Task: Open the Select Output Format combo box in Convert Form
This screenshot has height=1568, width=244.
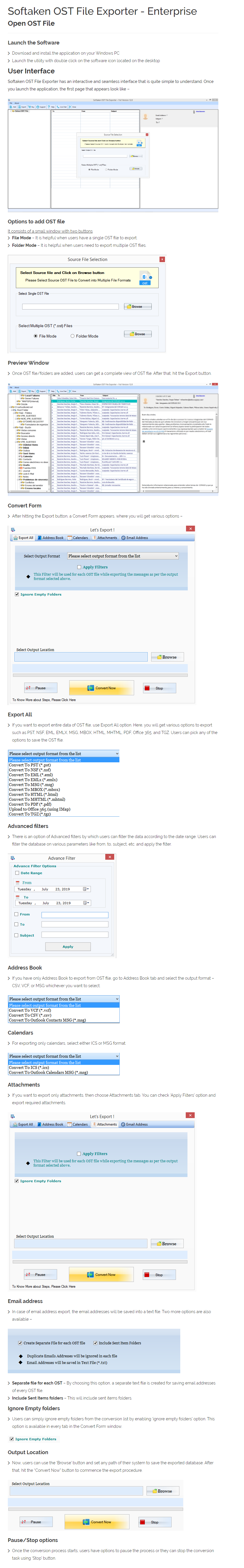Action: click(123, 556)
